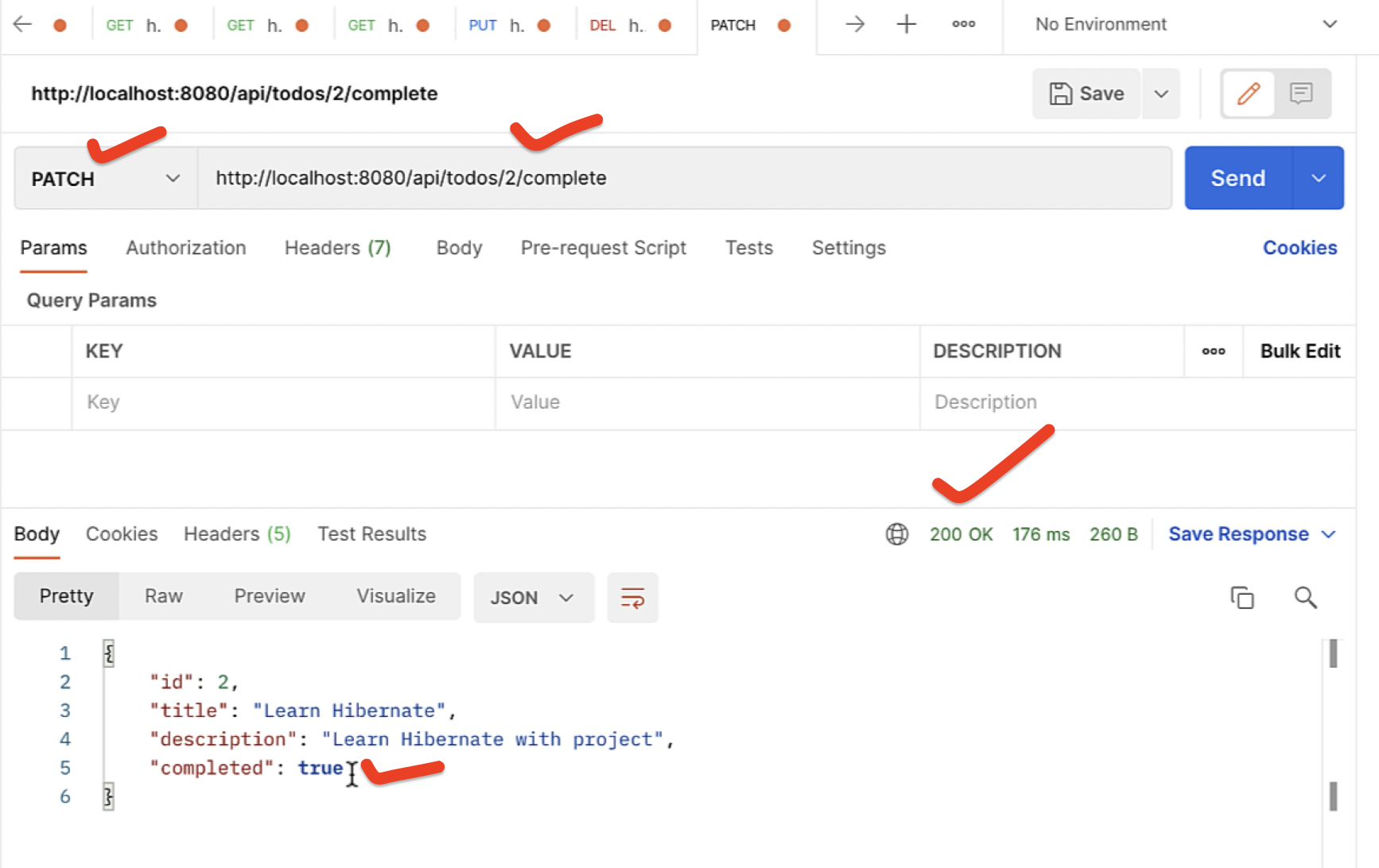The width and height of the screenshot is (1379, 868).
Task: Switch to Preview response view
Action: (270, 595)
